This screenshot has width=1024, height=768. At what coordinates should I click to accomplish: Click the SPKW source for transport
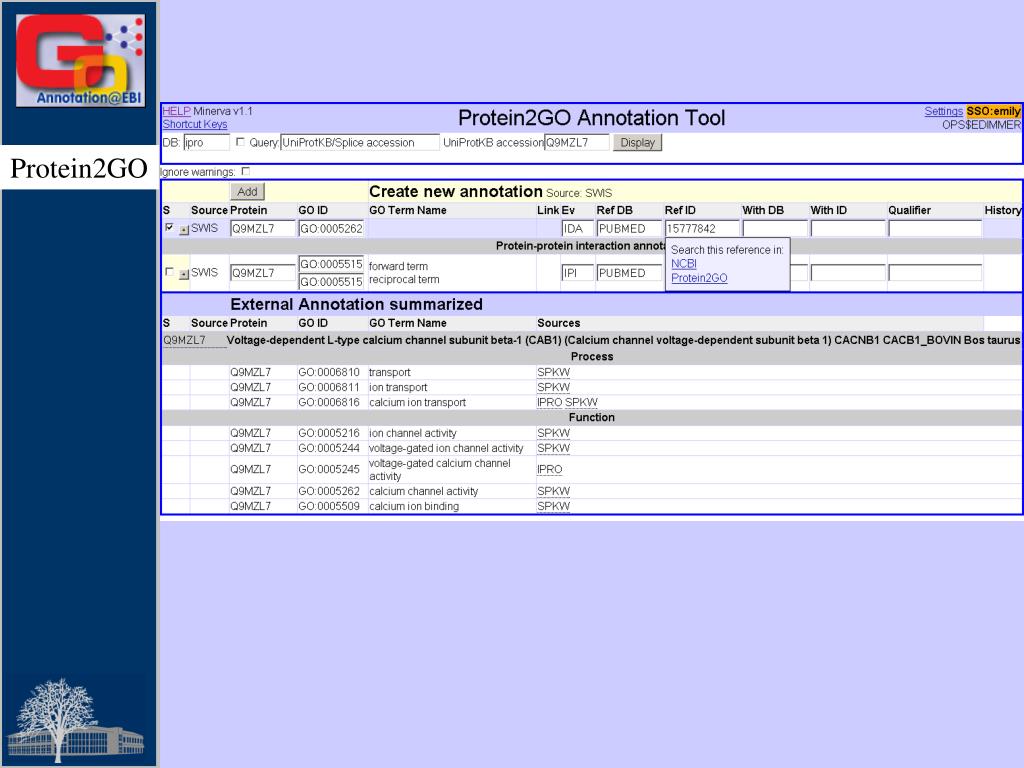(x=554, y=372)
